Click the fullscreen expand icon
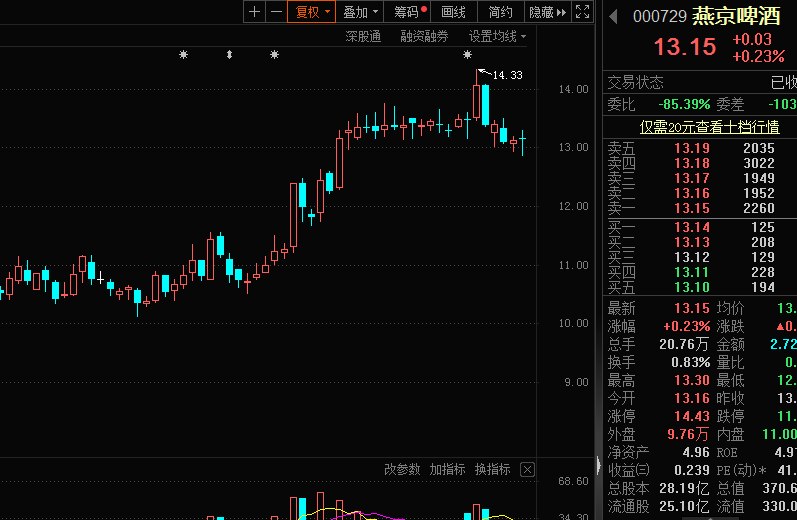Screen dimensions: 797x520 pos(583,12)
